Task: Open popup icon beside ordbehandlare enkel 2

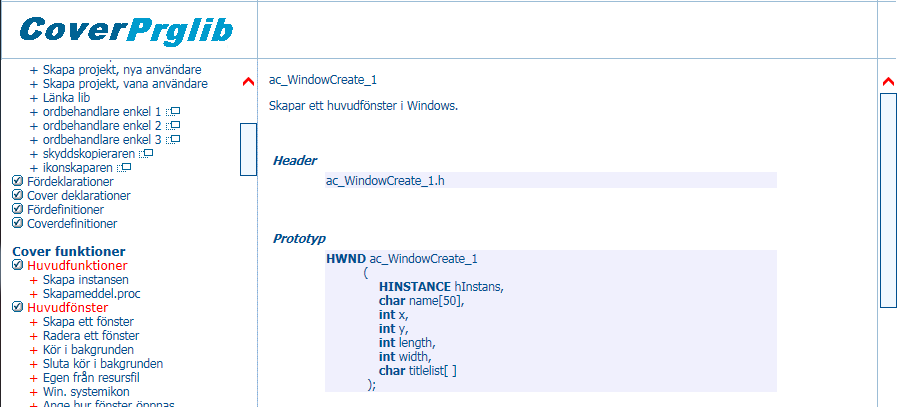Action: pos(174,125)
